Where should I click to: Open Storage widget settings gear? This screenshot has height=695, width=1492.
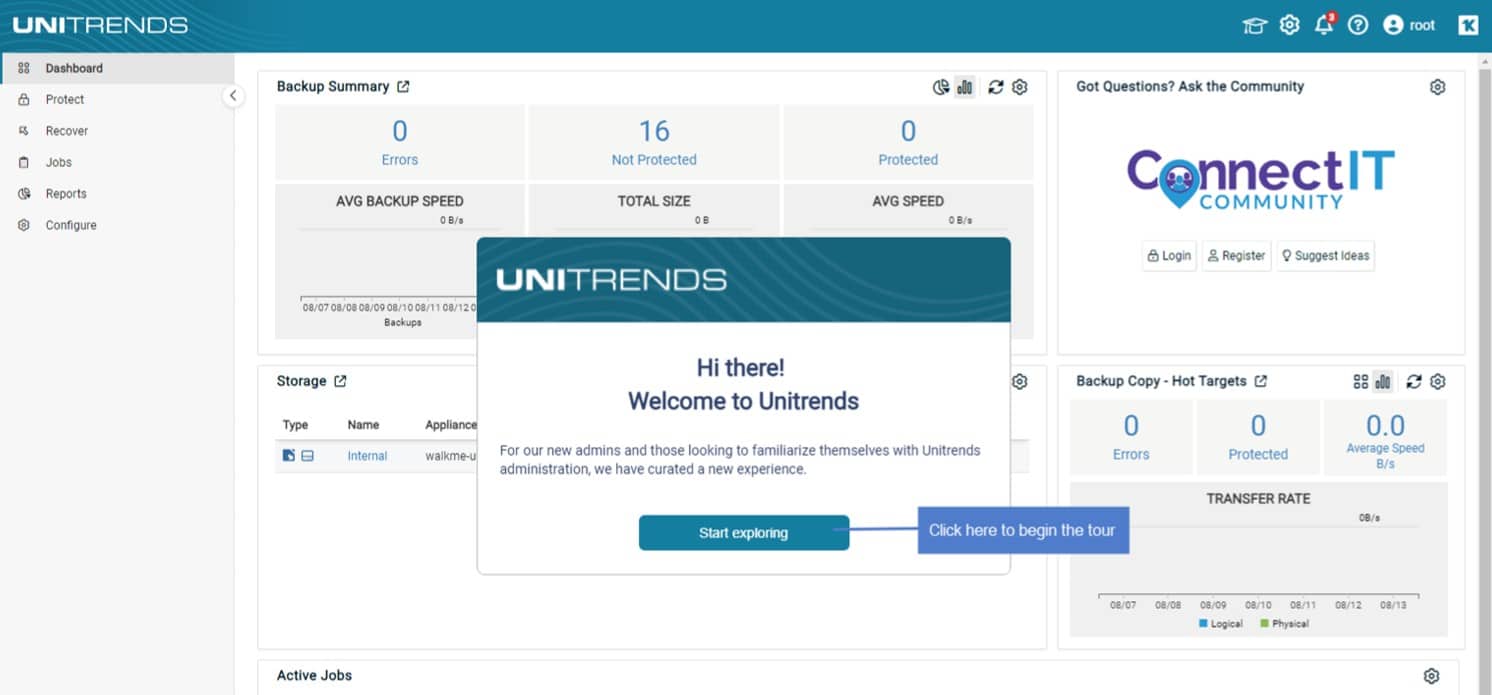1020,381
